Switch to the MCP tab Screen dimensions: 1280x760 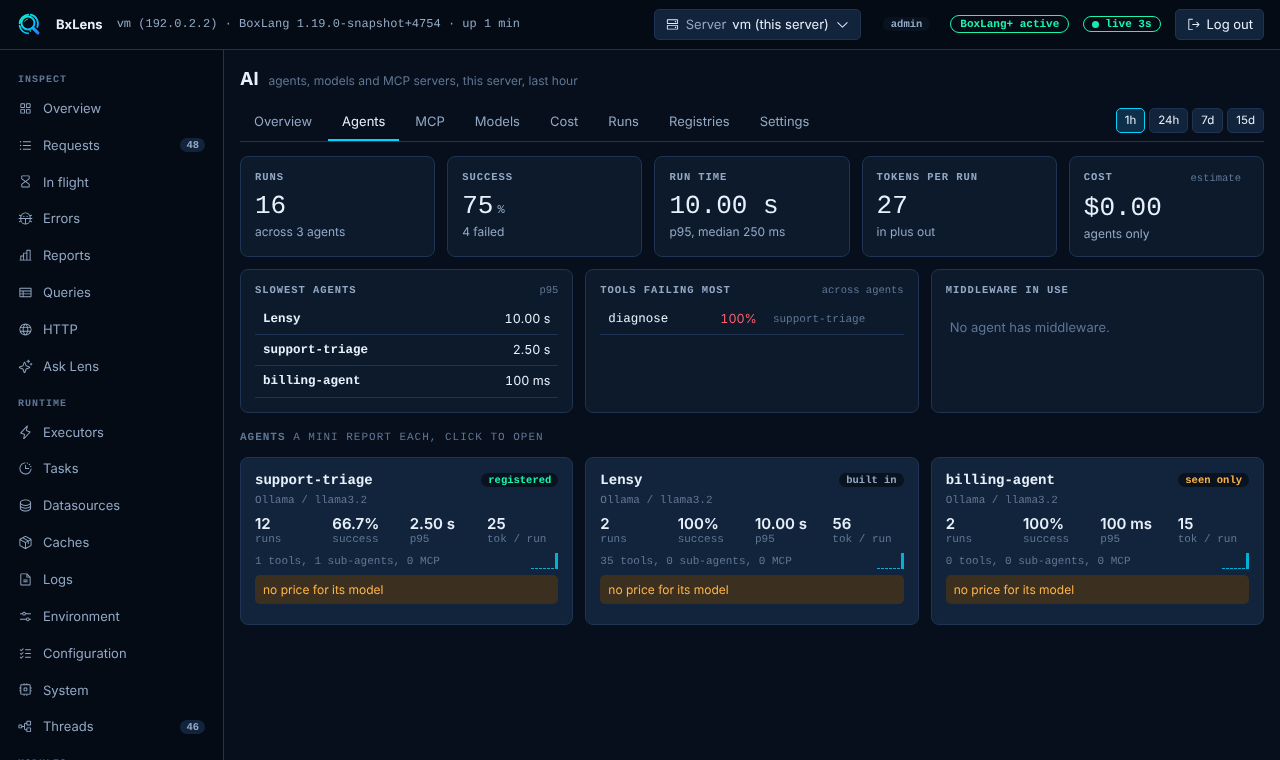430,121
